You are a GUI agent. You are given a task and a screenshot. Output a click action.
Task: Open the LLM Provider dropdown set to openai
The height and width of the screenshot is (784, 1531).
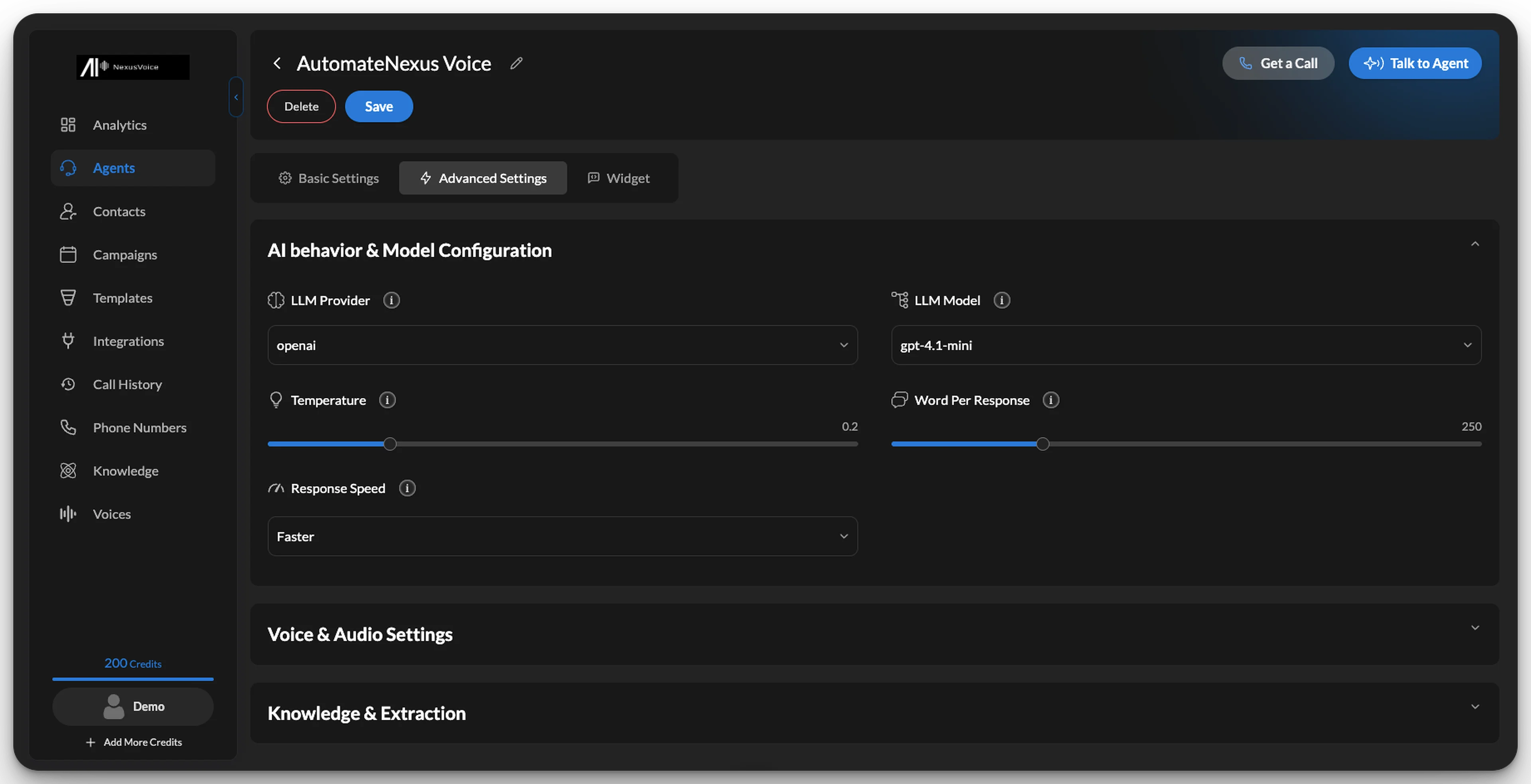pos(562,345)
